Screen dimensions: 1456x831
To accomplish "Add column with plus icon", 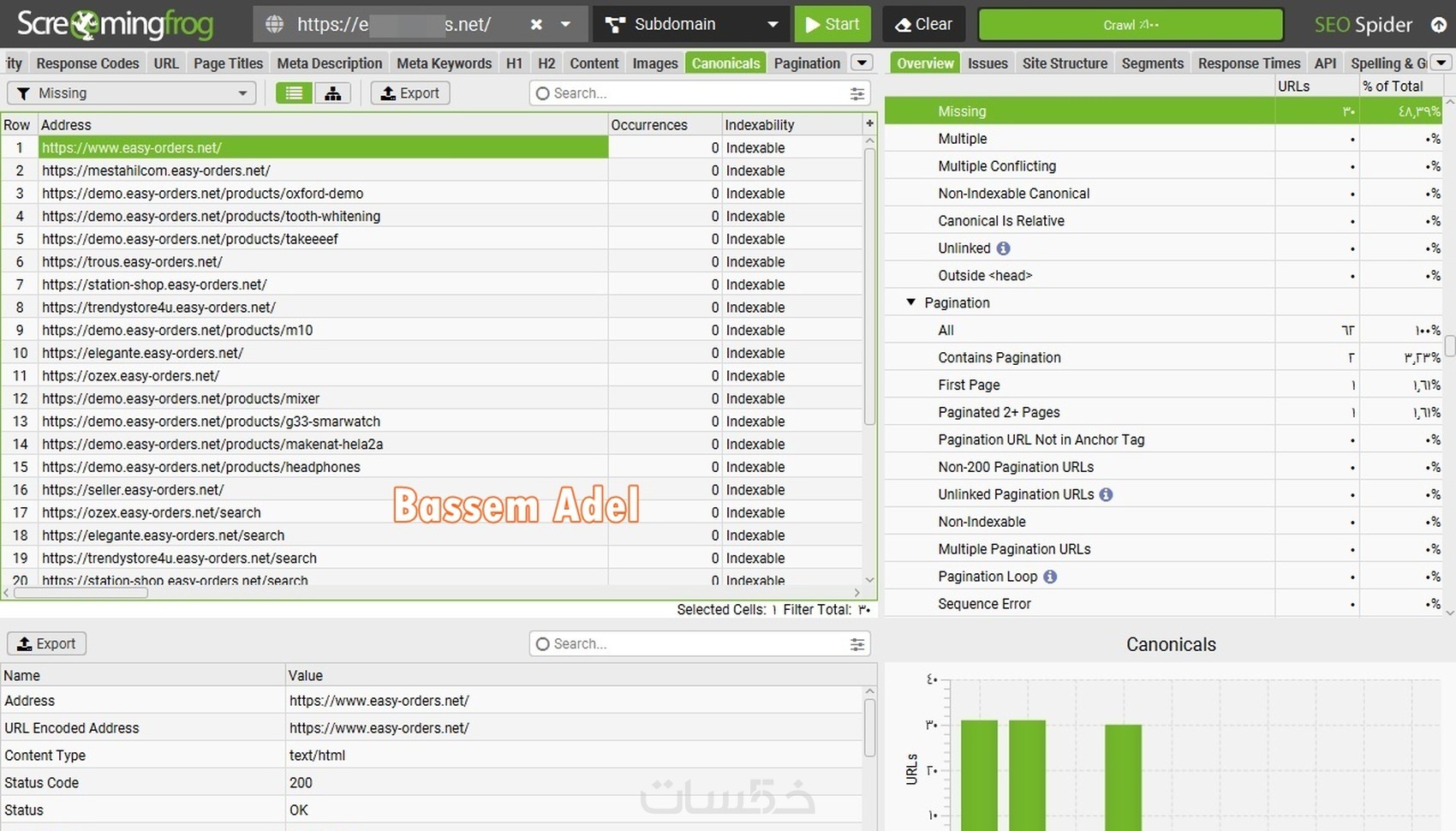I will pyautogui.click(x=869, y=124).
